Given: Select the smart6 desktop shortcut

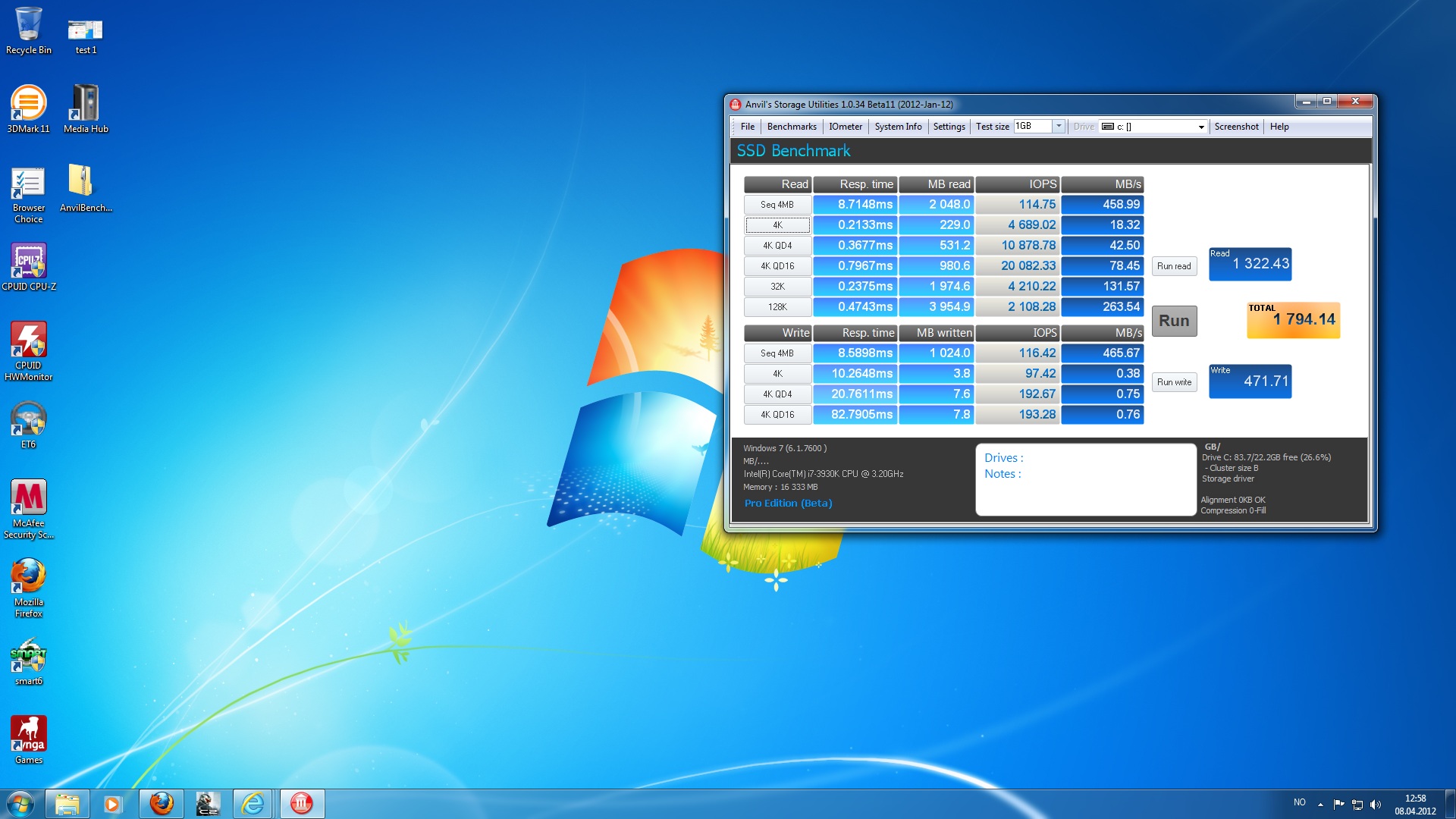Looking at the screenshot, I should pyautogui.click(x=29, y=662).
